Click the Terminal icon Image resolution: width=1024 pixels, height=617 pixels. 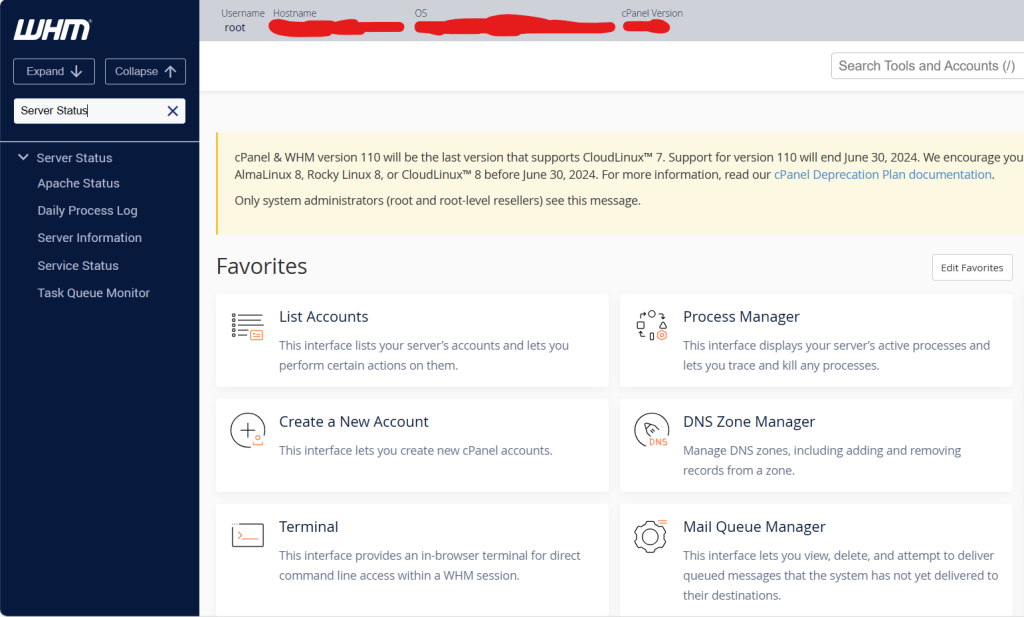pyautogui.click(x=247, y=535)
